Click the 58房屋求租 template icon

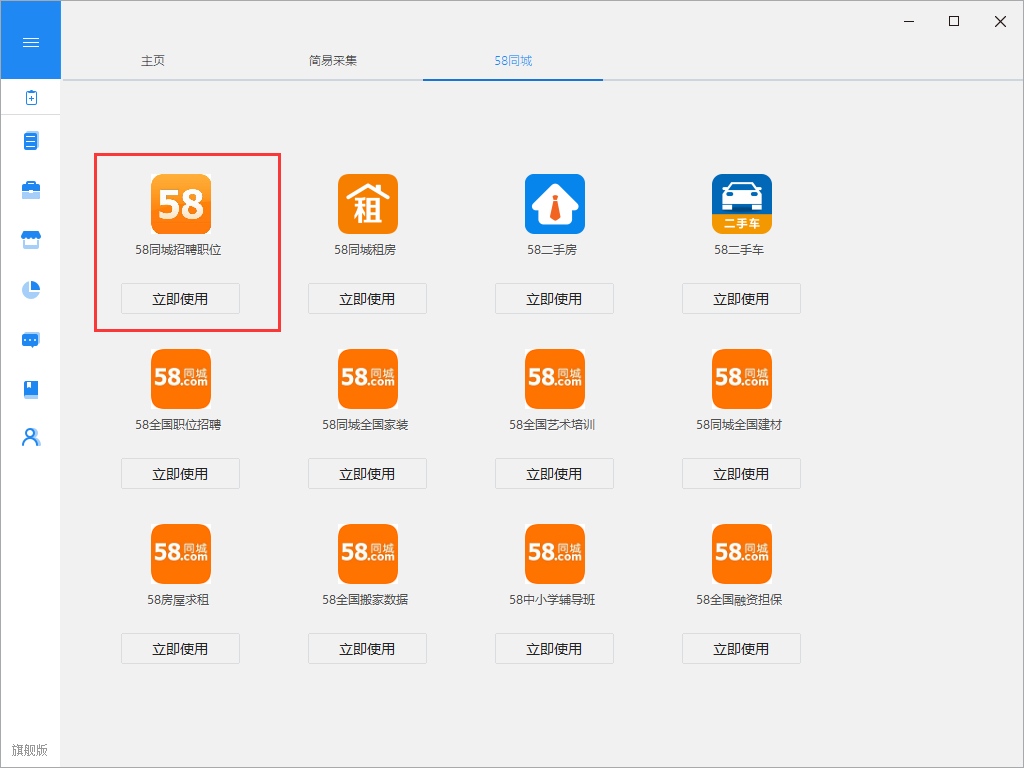click(181, 554)
